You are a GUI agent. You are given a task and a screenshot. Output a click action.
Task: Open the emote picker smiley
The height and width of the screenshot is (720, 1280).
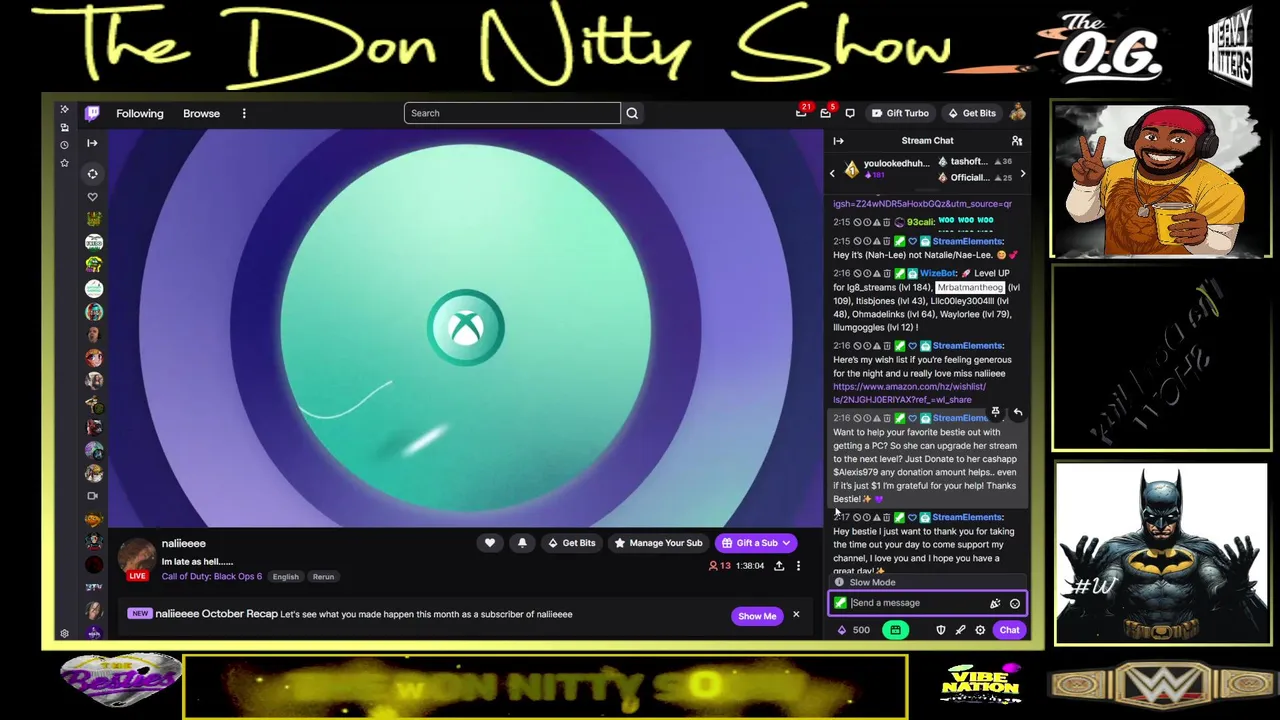click(1014, 604)
